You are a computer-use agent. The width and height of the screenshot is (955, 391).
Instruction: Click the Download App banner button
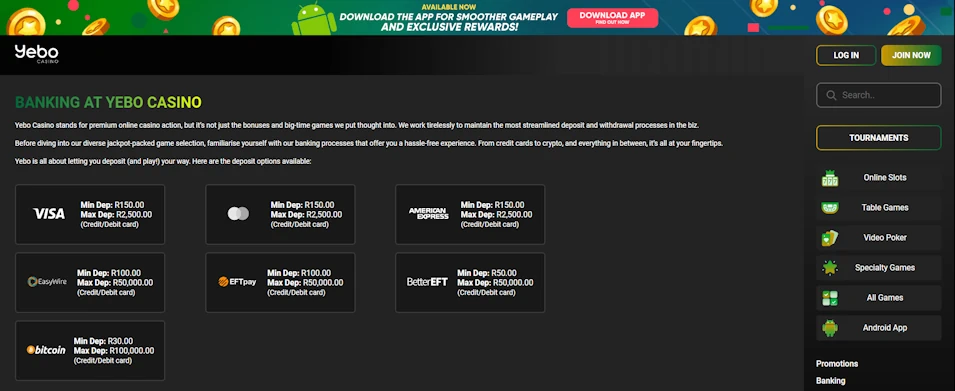(x=612, y=18)
